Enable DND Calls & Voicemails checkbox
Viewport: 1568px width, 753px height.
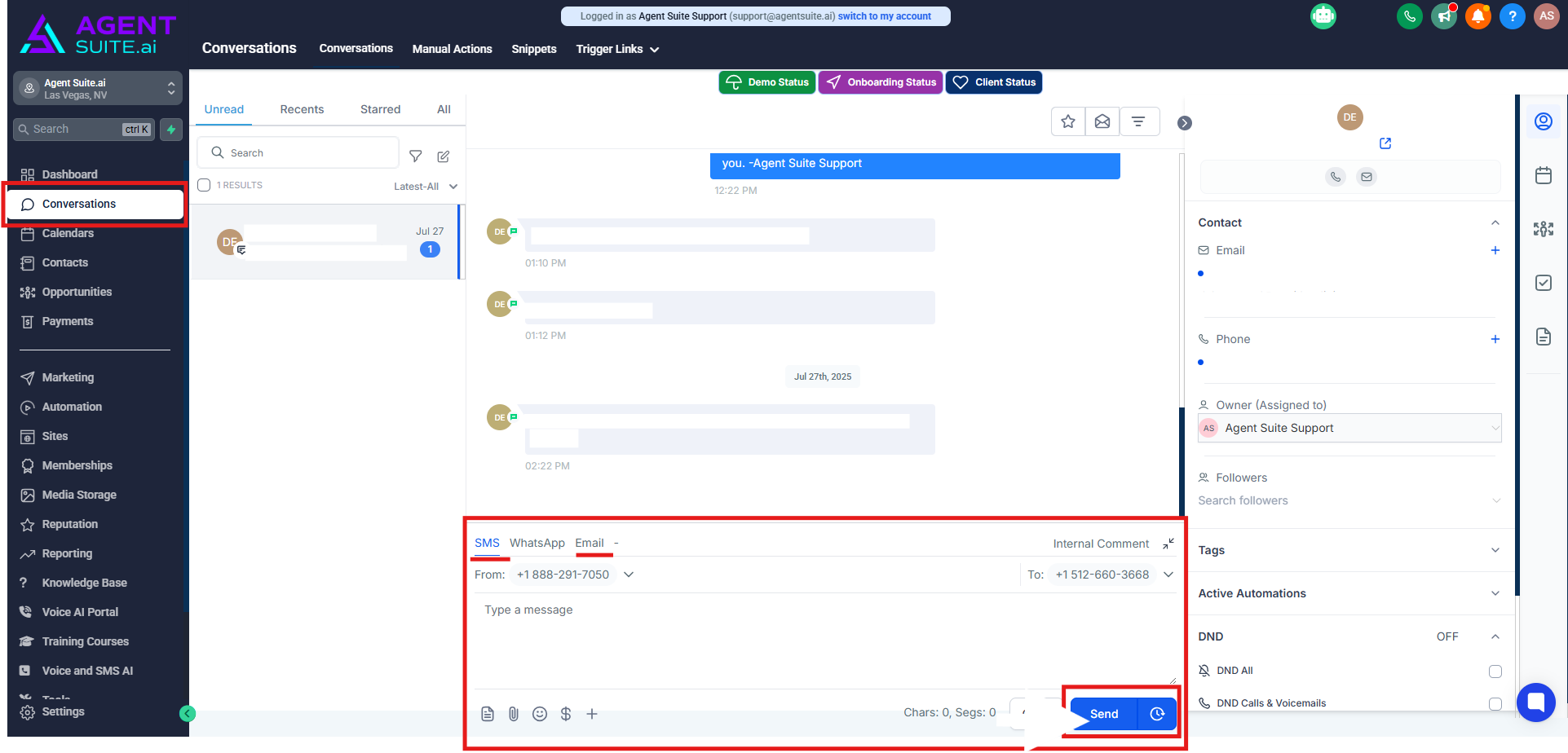pos(1495,704)
